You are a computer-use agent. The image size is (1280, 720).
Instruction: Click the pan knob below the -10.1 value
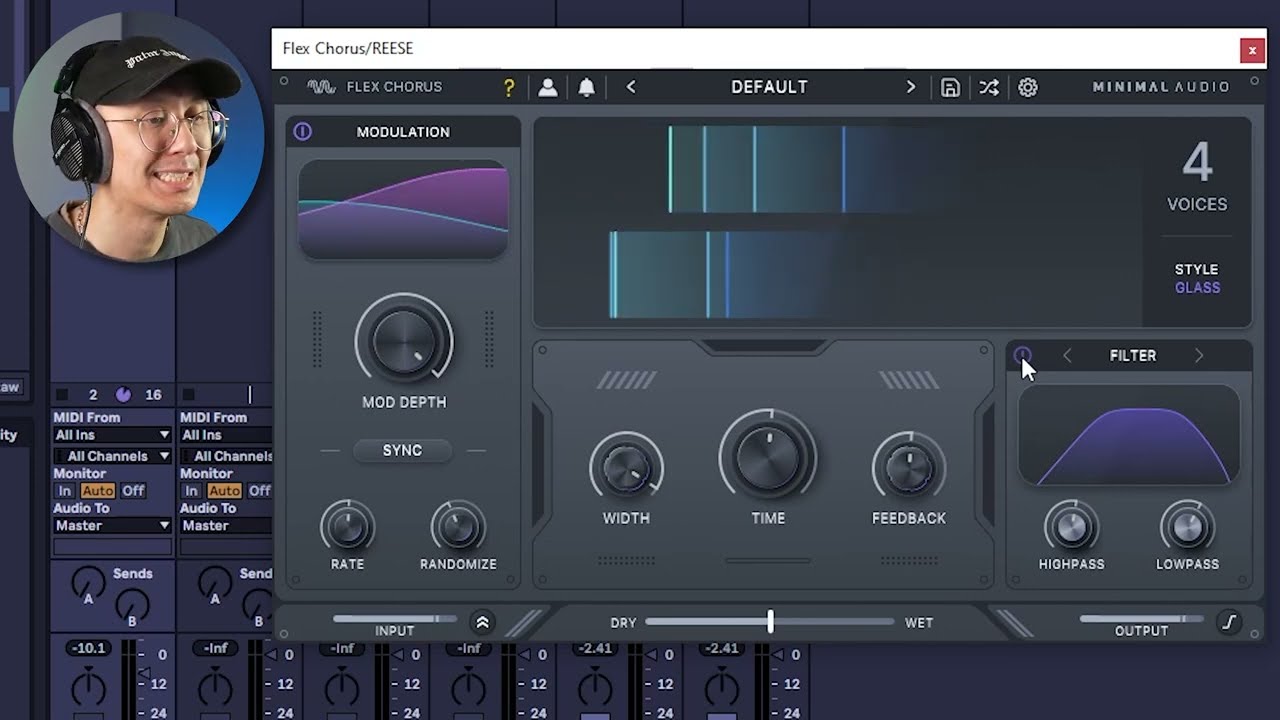click(89, 688)
